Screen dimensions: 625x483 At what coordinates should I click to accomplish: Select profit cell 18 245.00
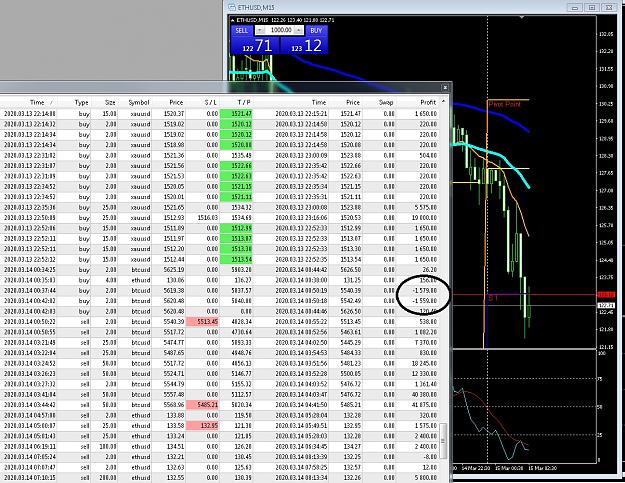click(x=424, y=363)
